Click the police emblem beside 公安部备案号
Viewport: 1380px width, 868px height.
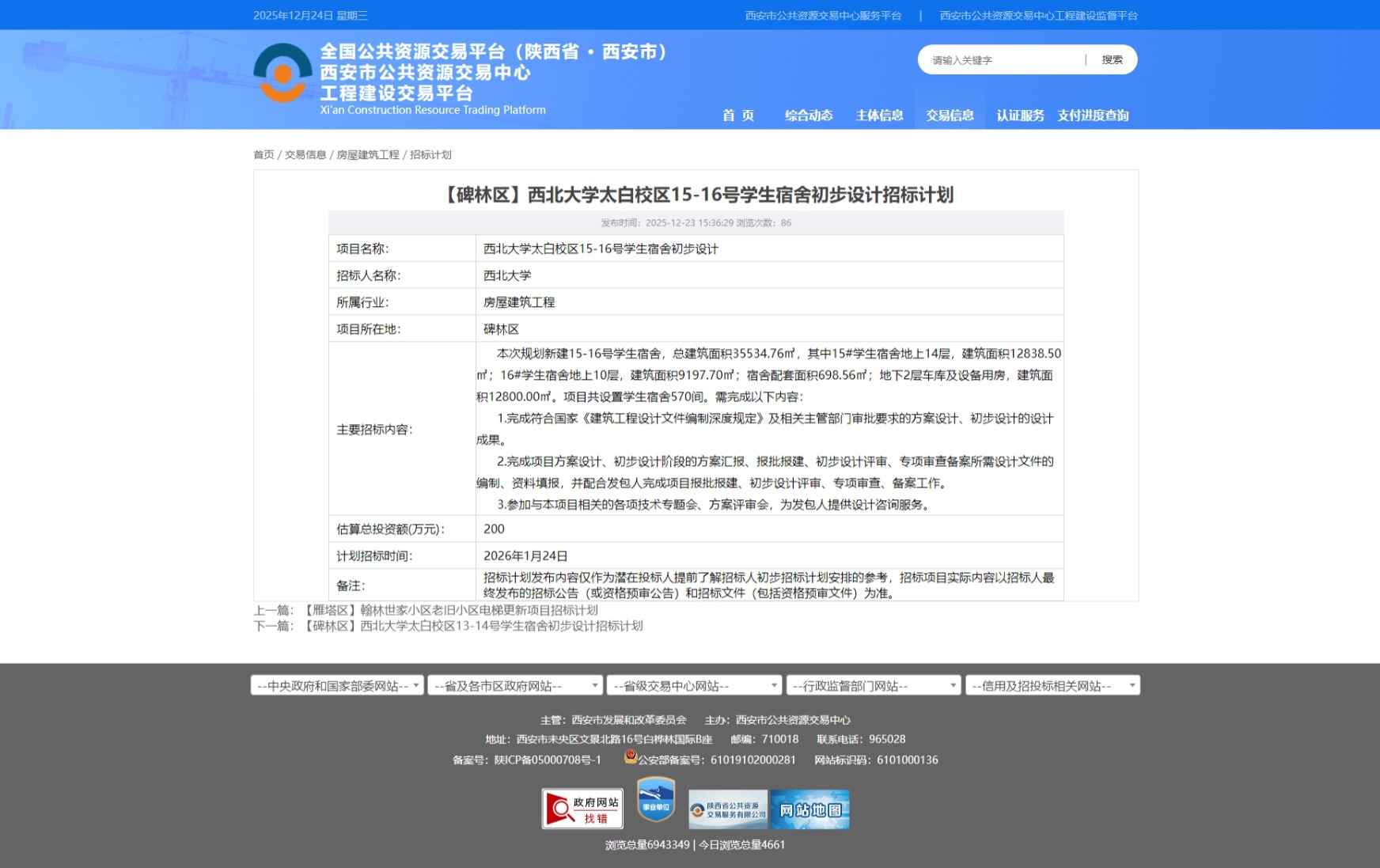click(630, 757)
